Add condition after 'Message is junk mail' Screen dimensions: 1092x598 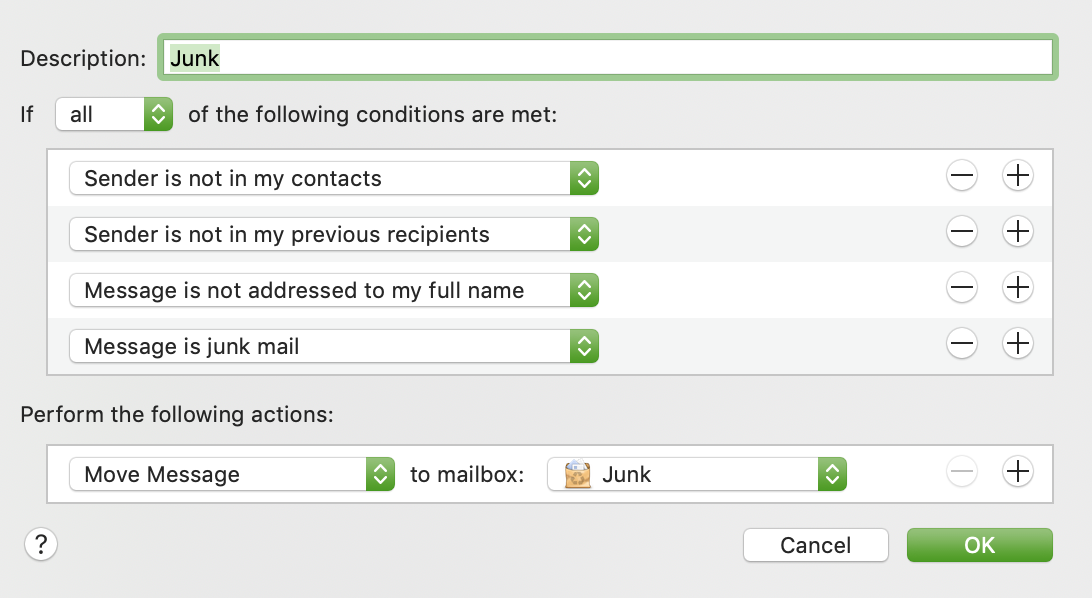[x=1017, y=345]
